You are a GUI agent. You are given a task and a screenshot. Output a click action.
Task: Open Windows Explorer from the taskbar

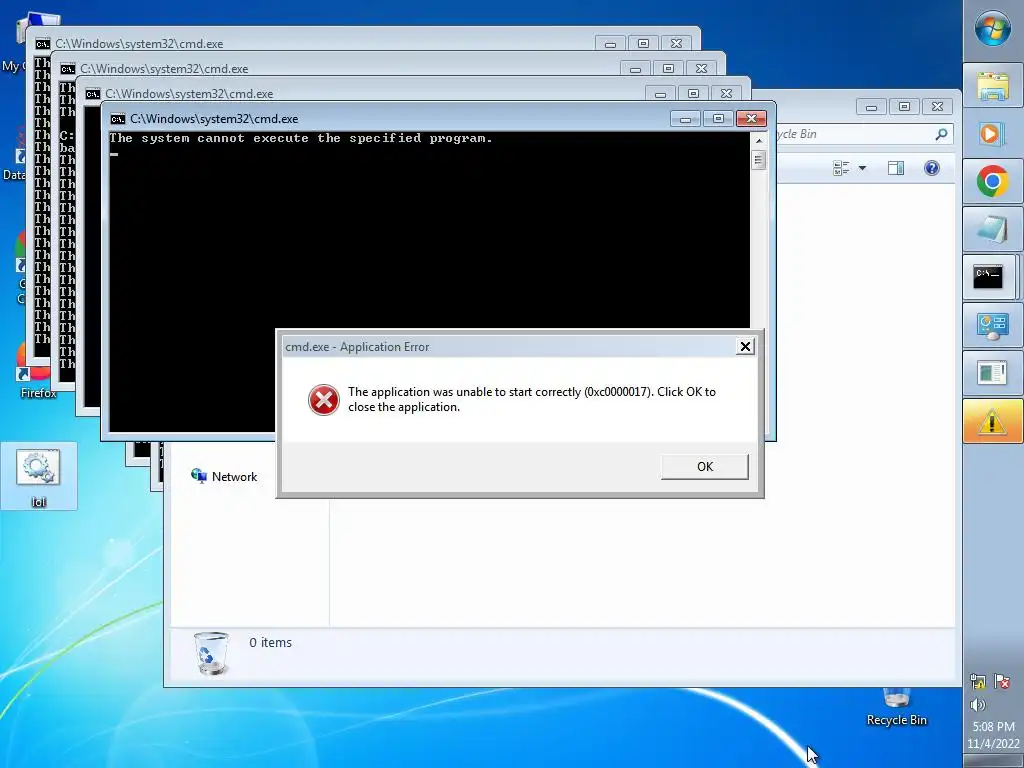click(992, 86)
